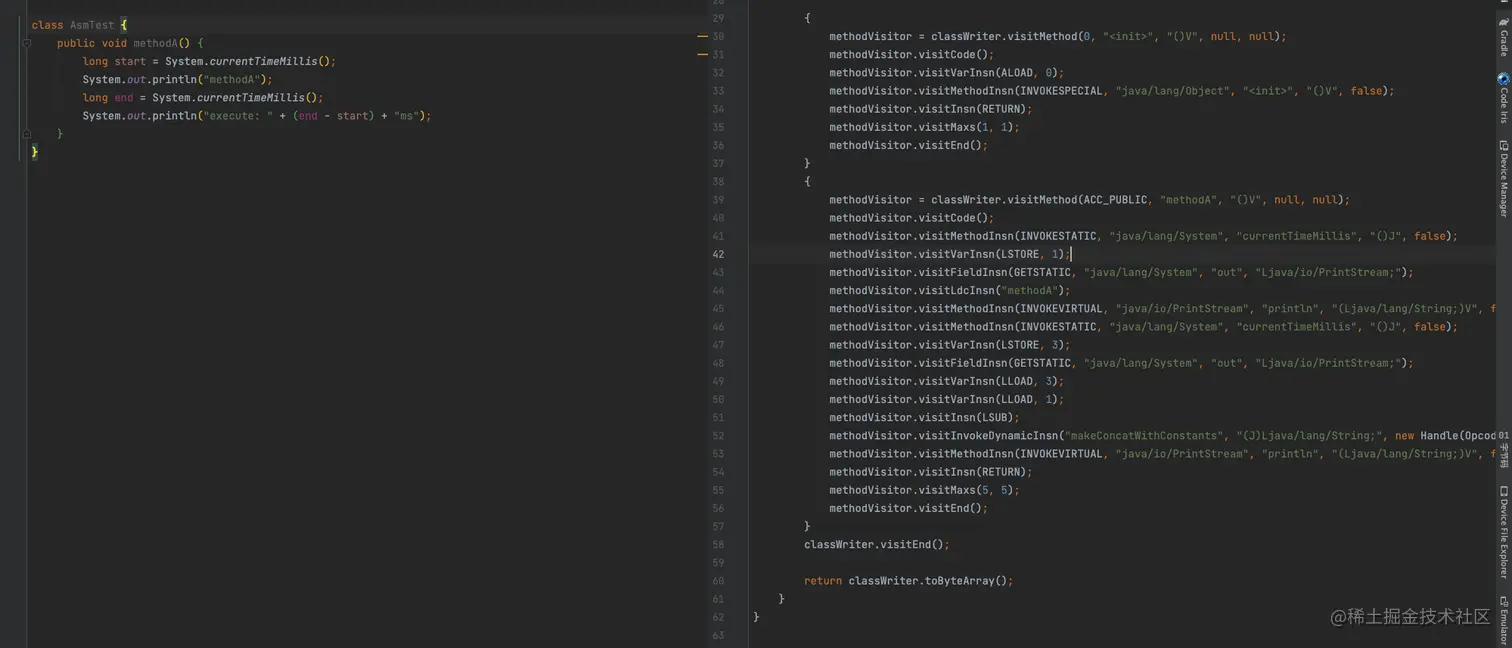This screenshot has width=1512, height=648.
Task: Click line number 30 in the gutter
Action: 717,36
